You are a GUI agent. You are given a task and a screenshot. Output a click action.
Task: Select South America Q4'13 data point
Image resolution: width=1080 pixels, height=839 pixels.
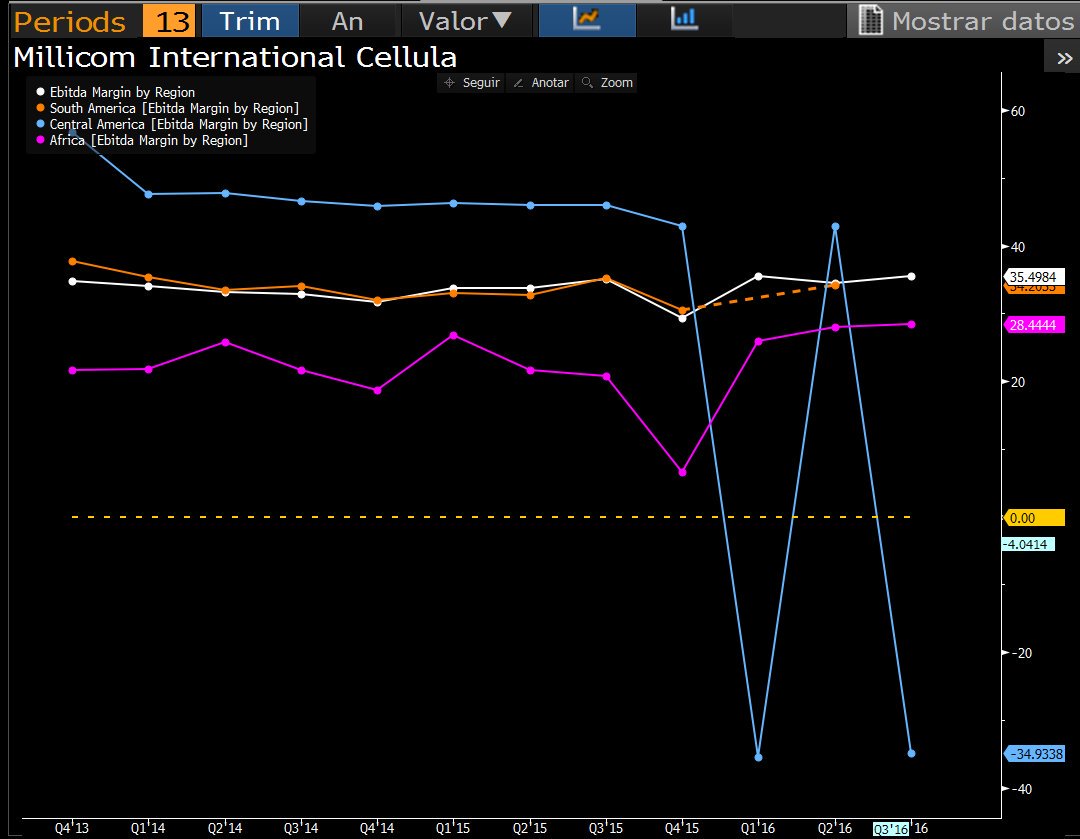[72, 262]
